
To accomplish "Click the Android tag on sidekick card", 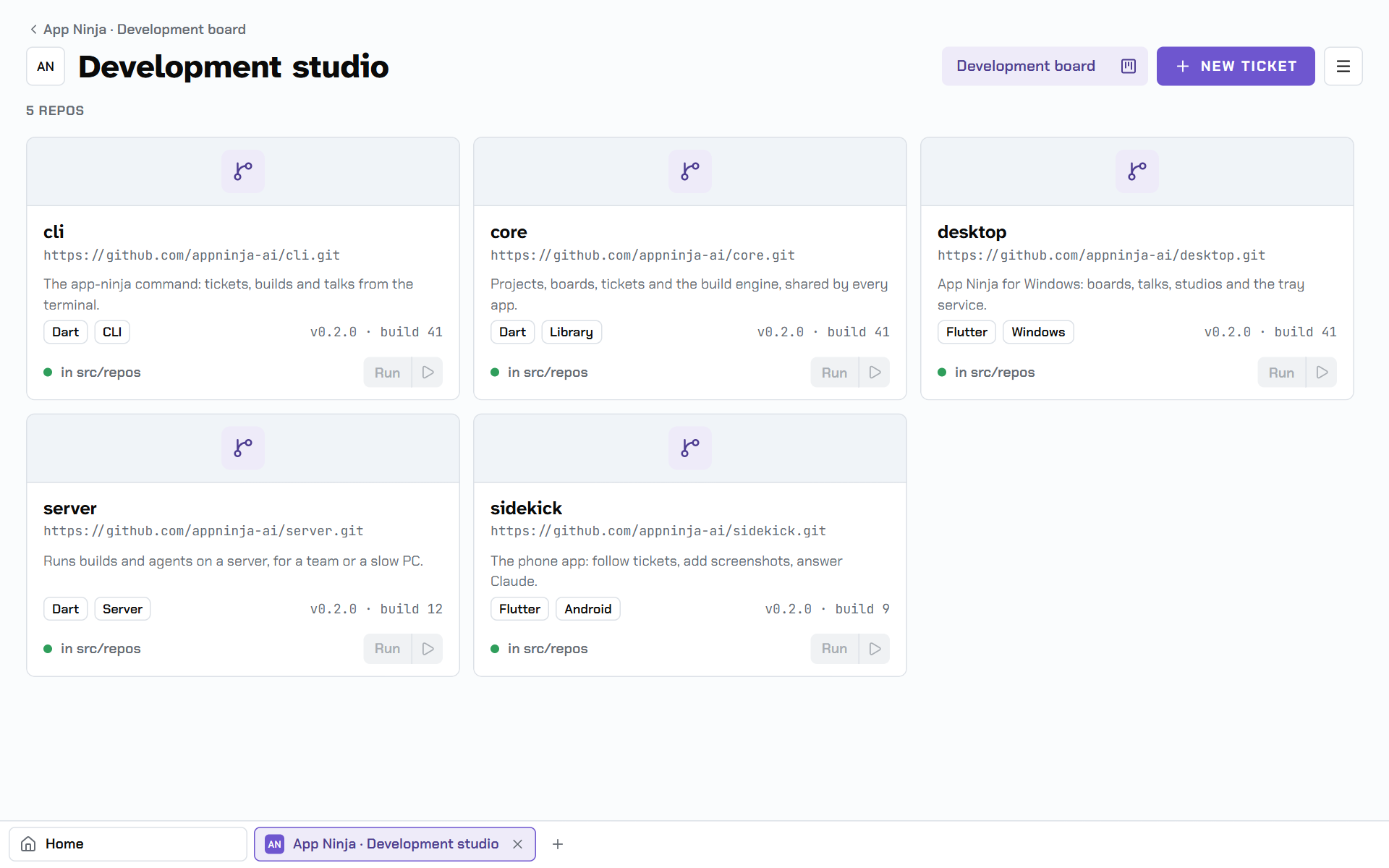I will [588, 609].
